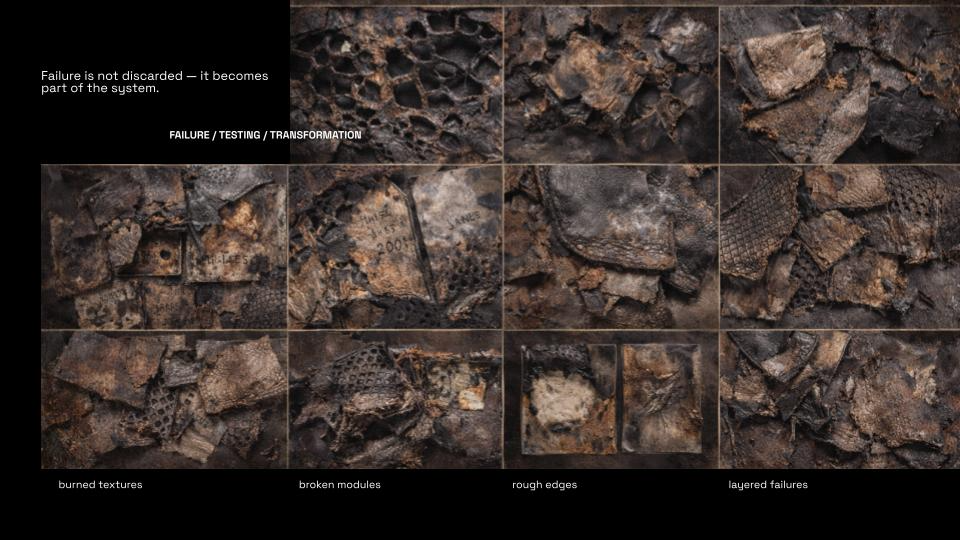This screenshot has width=960, height=540.
Task: Click the right framed panel in the two-panel image
Action: point(660,397)
